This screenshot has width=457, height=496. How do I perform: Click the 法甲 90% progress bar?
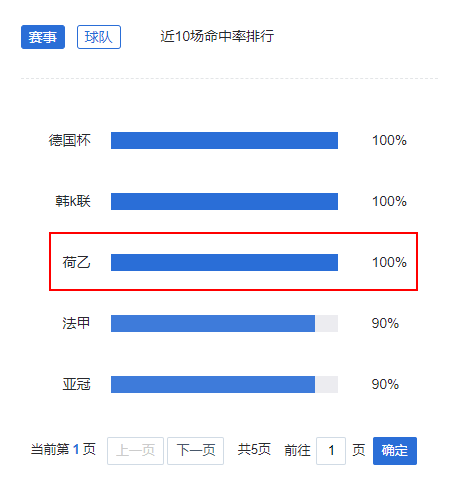224,323
